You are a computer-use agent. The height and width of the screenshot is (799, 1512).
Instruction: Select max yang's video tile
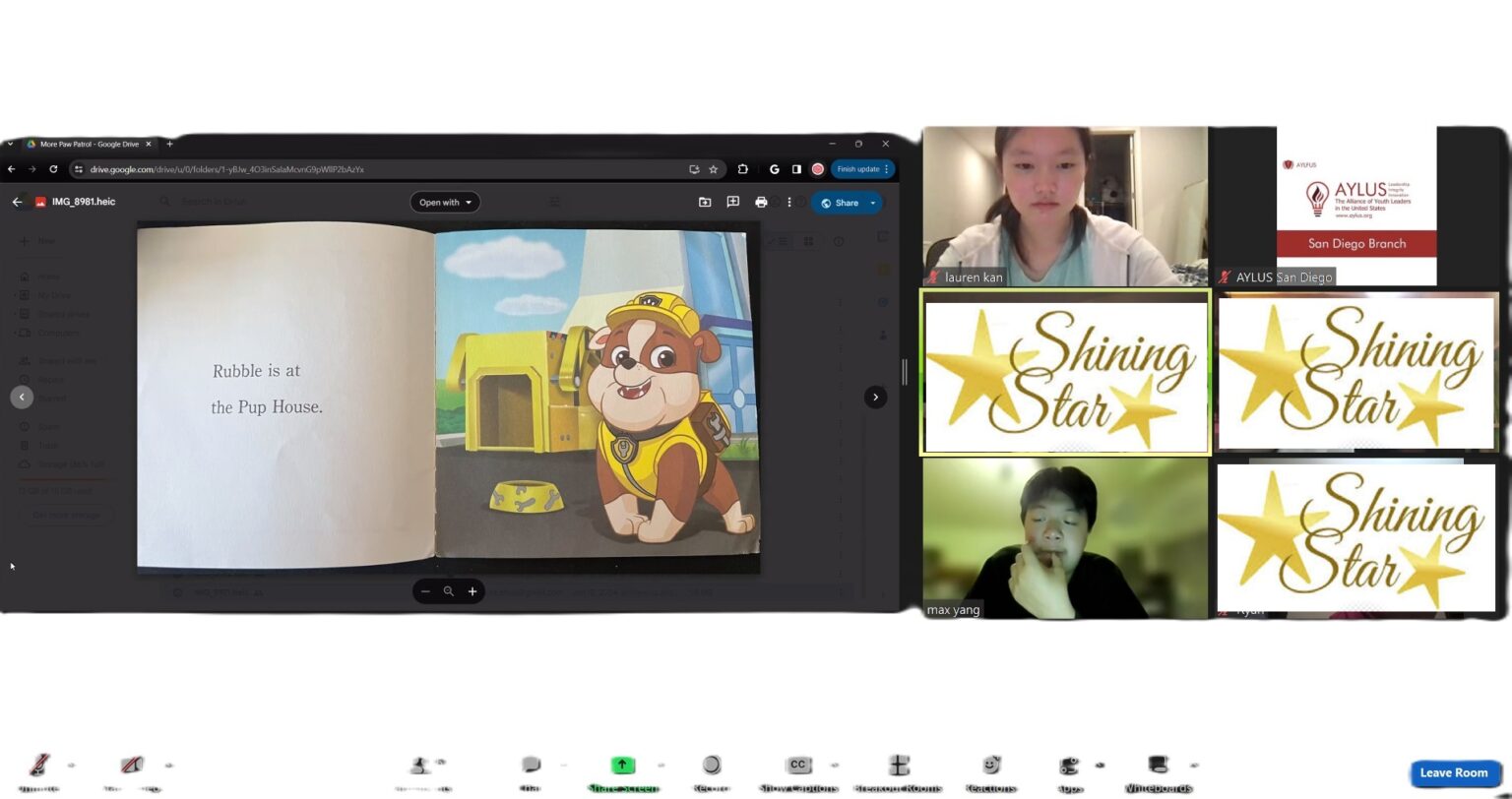(x=1065, y=539)
